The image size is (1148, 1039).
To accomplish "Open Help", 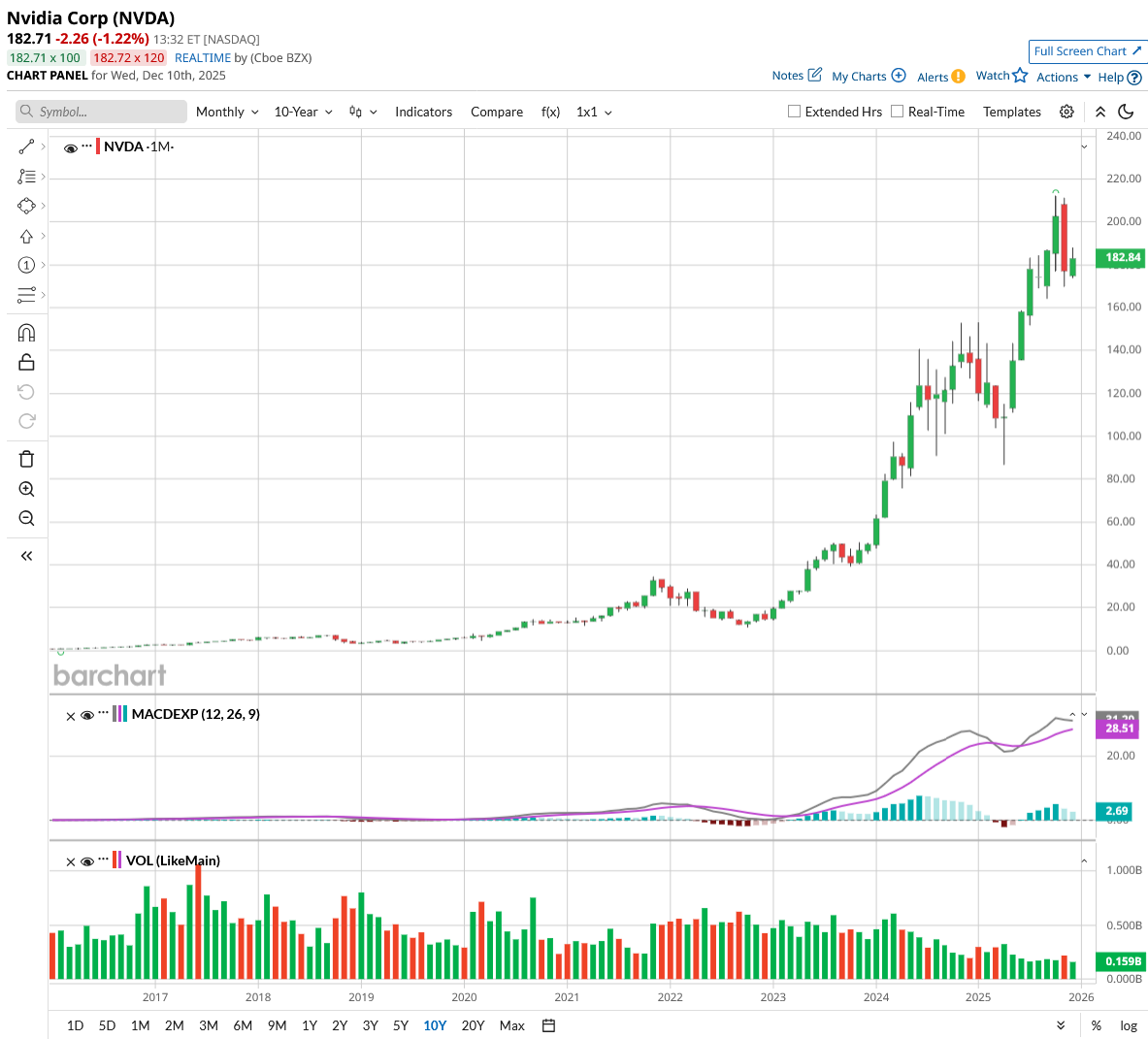I will (x=1120, y=77).
